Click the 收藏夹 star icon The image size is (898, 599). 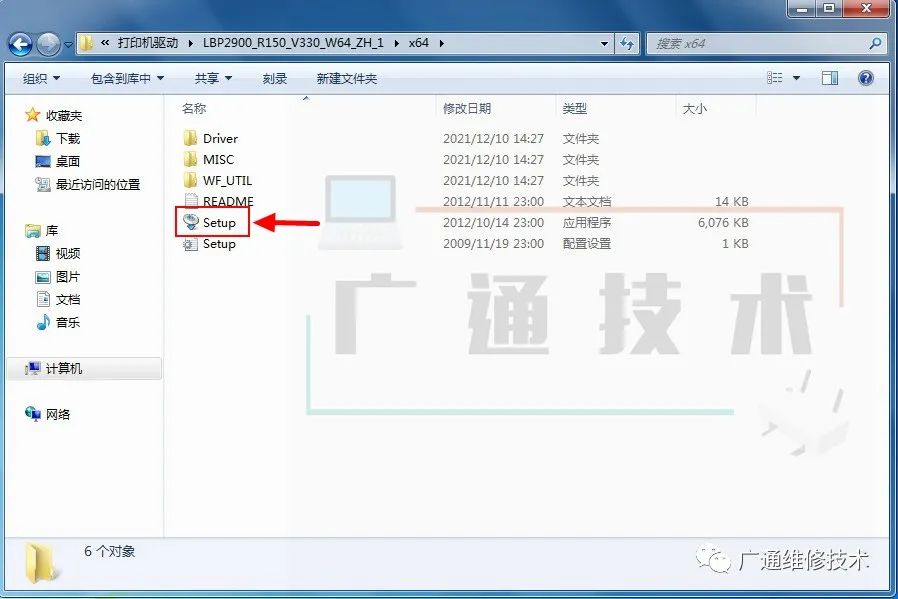(x=33, y=115)
